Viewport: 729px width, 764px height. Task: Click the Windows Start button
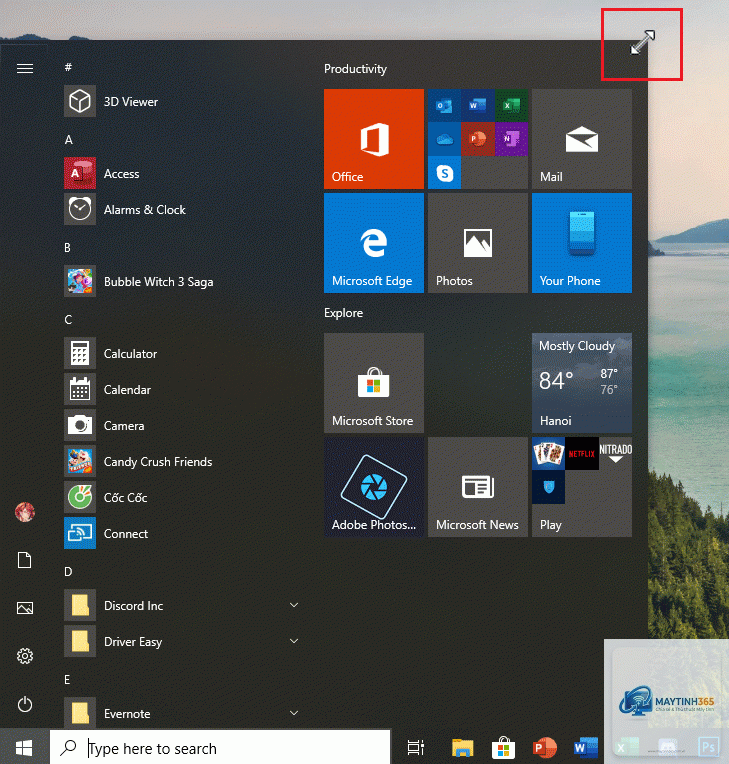pos(24,747)
